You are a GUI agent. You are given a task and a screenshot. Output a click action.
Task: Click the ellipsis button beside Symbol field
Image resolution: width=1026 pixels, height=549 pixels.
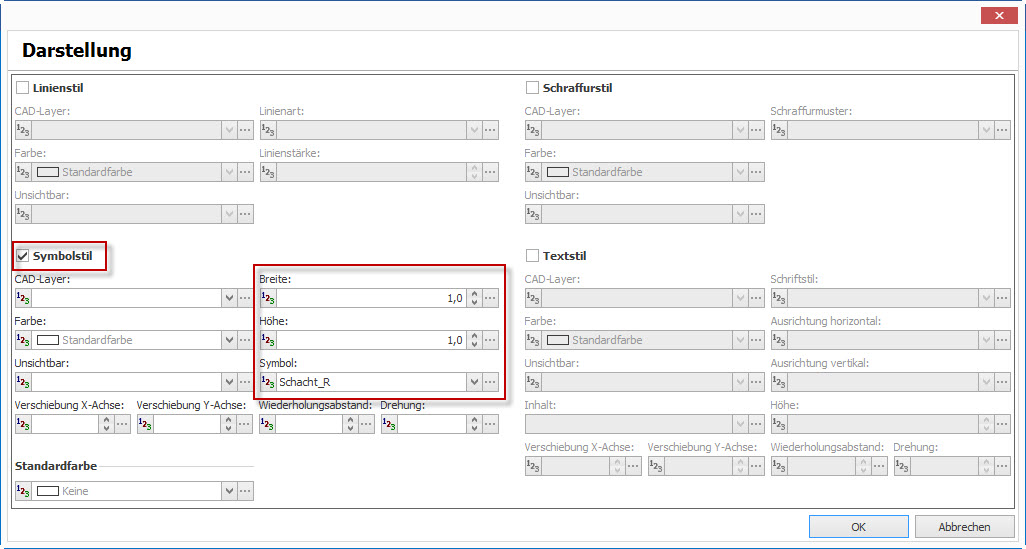tap(490, 382)
